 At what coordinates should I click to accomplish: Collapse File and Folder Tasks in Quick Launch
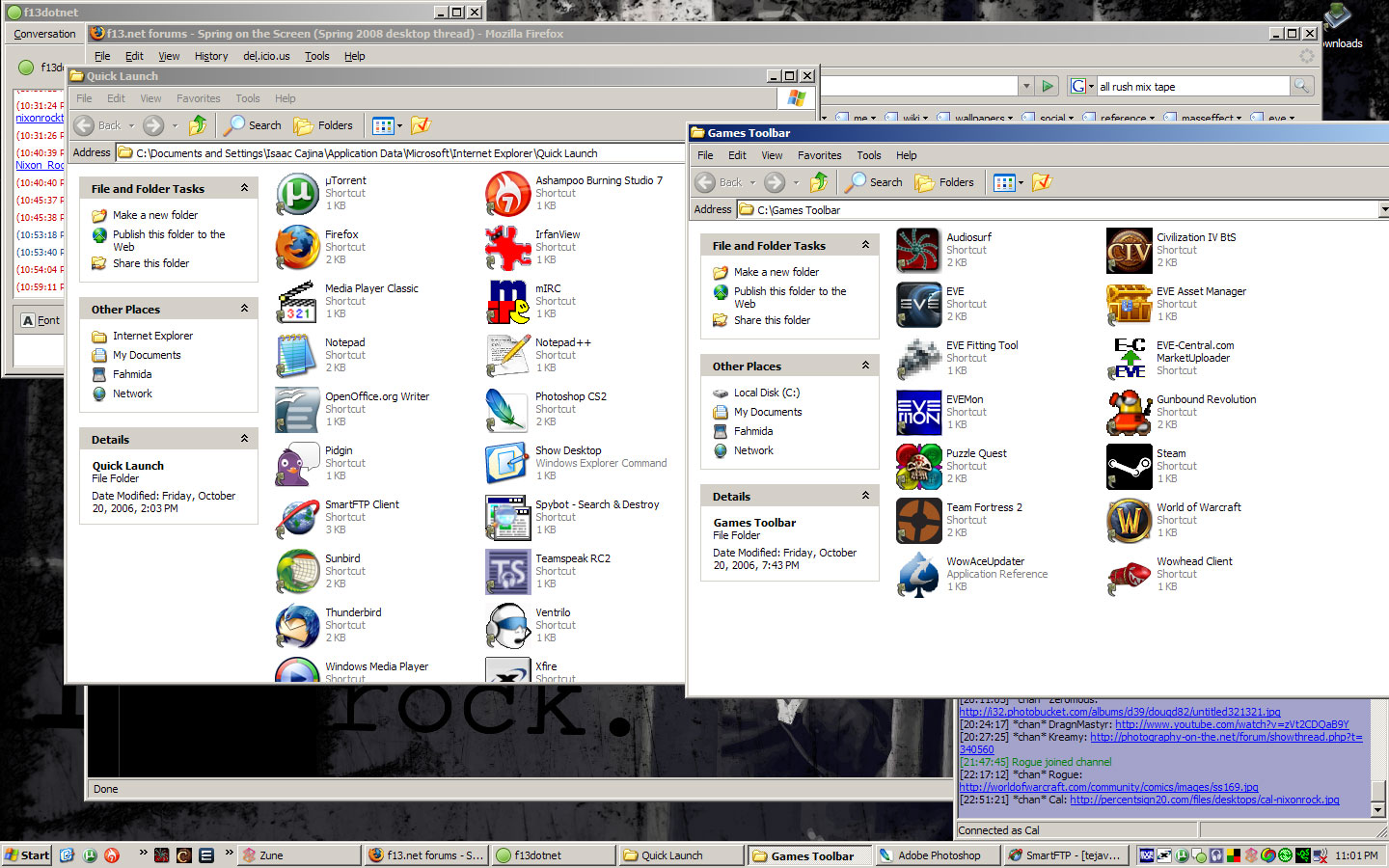[x=244, y=188]
